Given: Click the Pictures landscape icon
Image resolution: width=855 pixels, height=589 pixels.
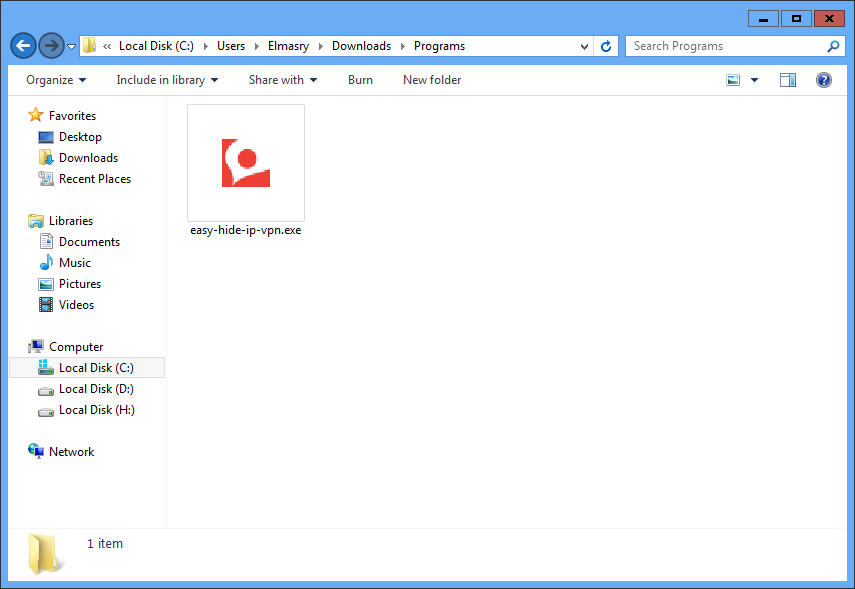Looking at the screenshot, I should coord(46,284).
